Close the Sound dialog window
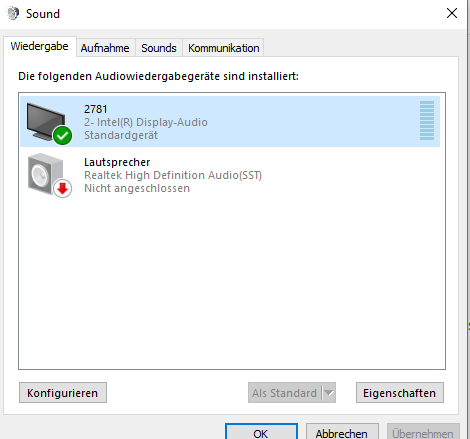 (x=452, y=13)
